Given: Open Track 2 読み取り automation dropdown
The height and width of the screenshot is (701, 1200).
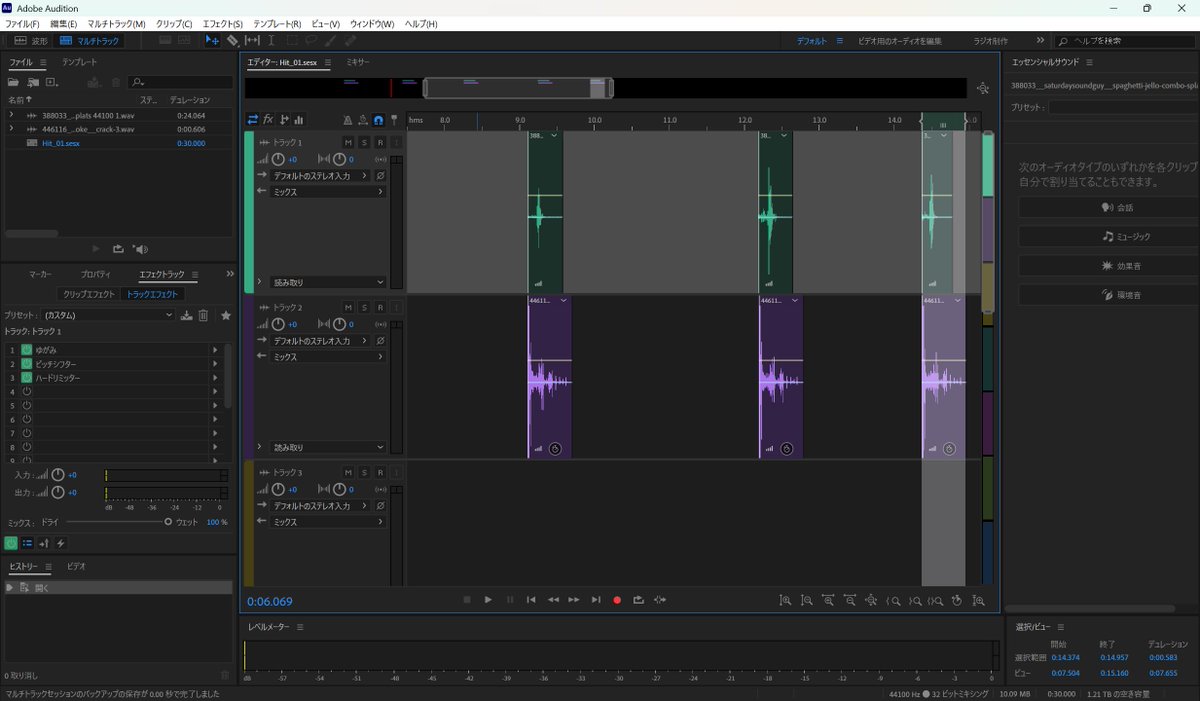Looking at the screenshot, I should tap(328, 447).
